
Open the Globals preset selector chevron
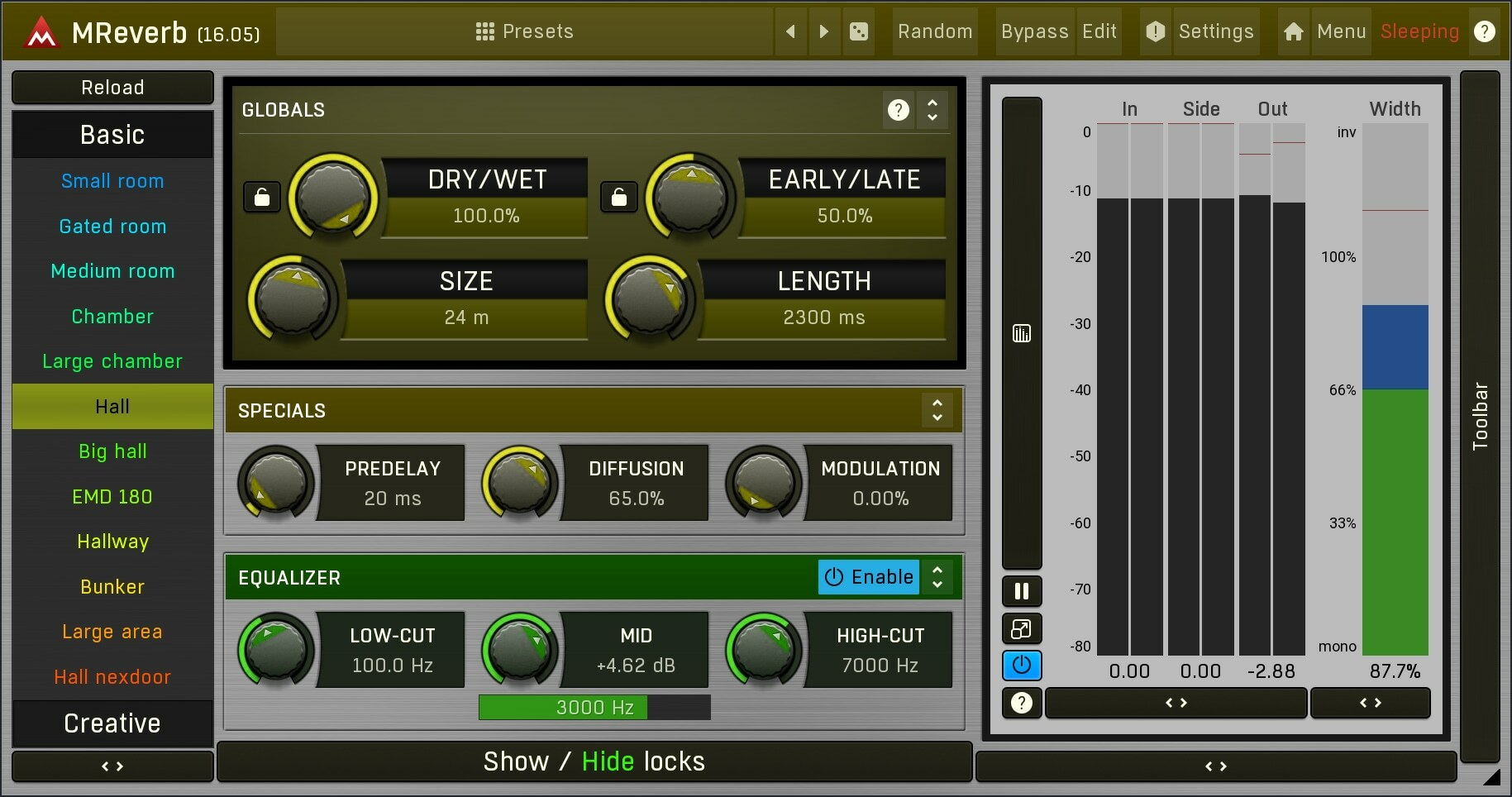[932, 110]
